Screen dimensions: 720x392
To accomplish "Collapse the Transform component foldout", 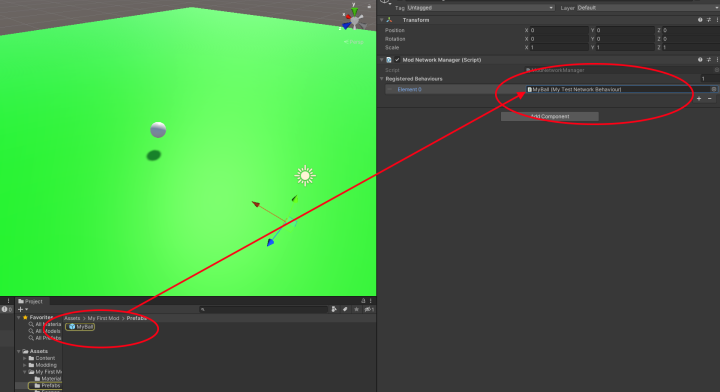I will point(382,20).
